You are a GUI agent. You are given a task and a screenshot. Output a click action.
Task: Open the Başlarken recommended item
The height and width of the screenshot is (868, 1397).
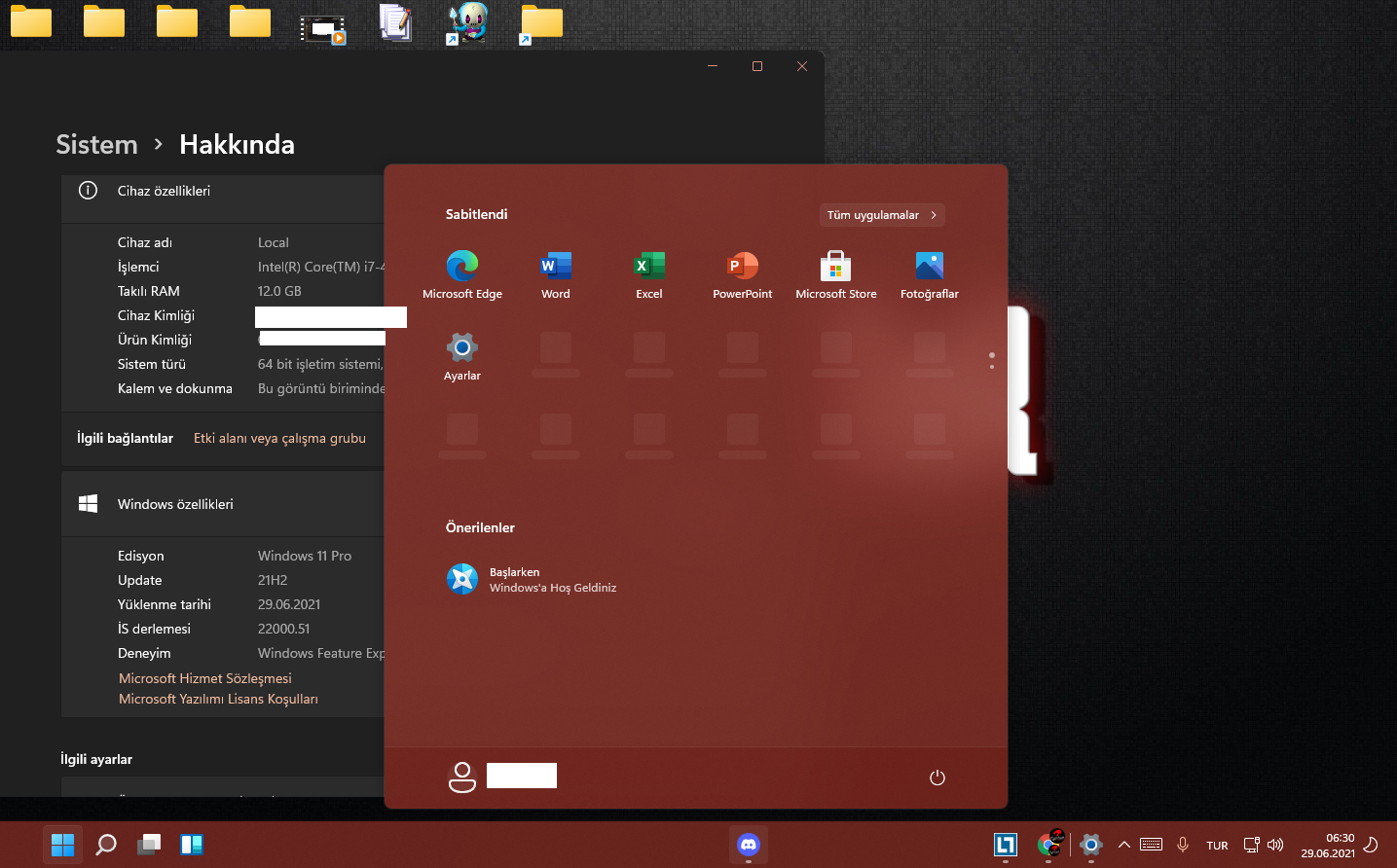pos(532,579)
